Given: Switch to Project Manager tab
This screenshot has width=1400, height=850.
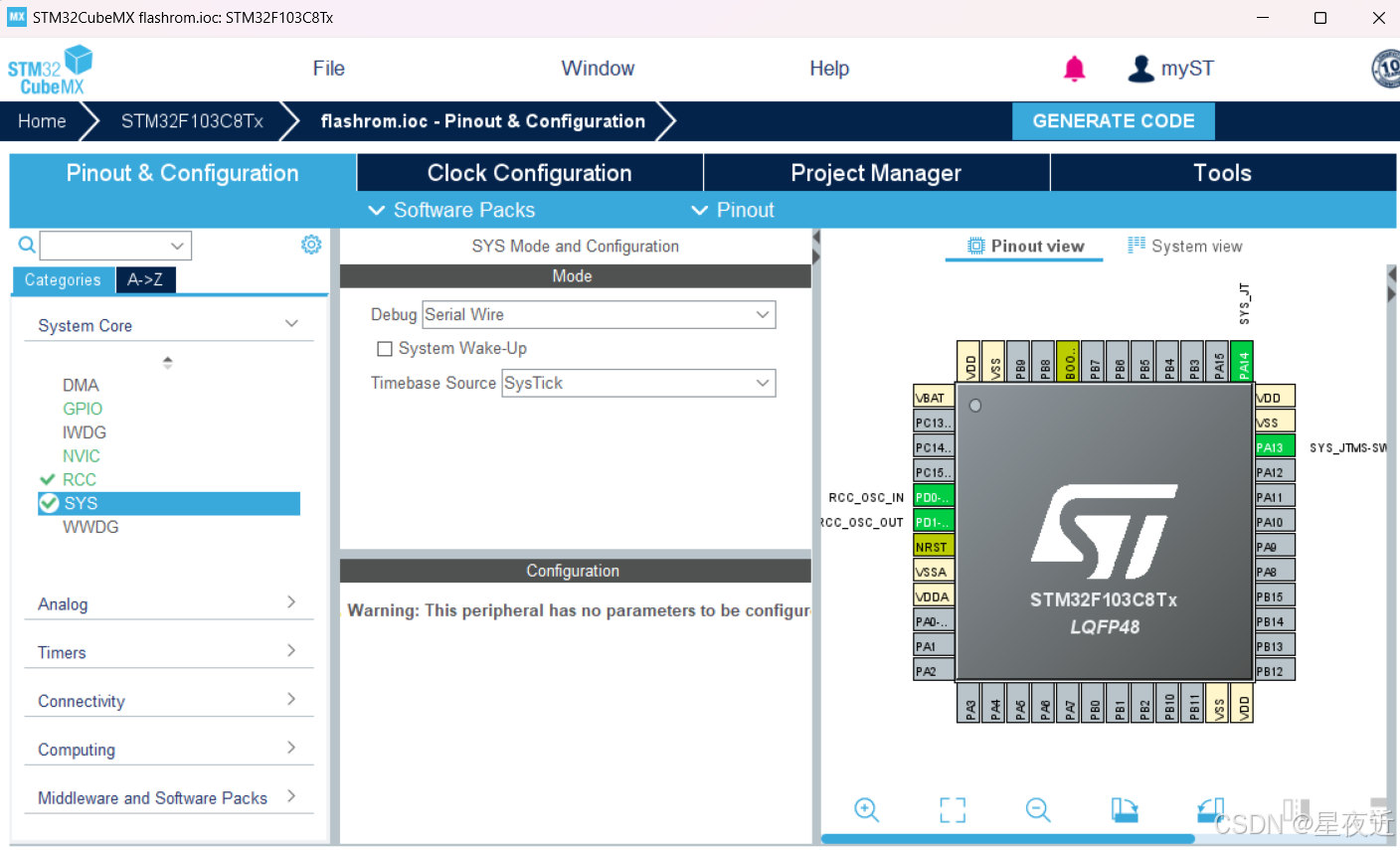Looking at the screenshot, I should point(876,173).
